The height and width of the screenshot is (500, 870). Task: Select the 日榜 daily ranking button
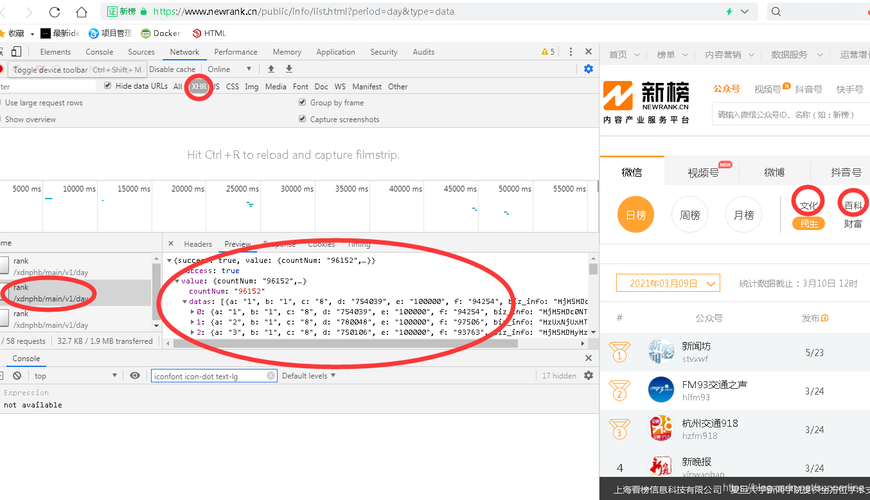pos(636,215)
